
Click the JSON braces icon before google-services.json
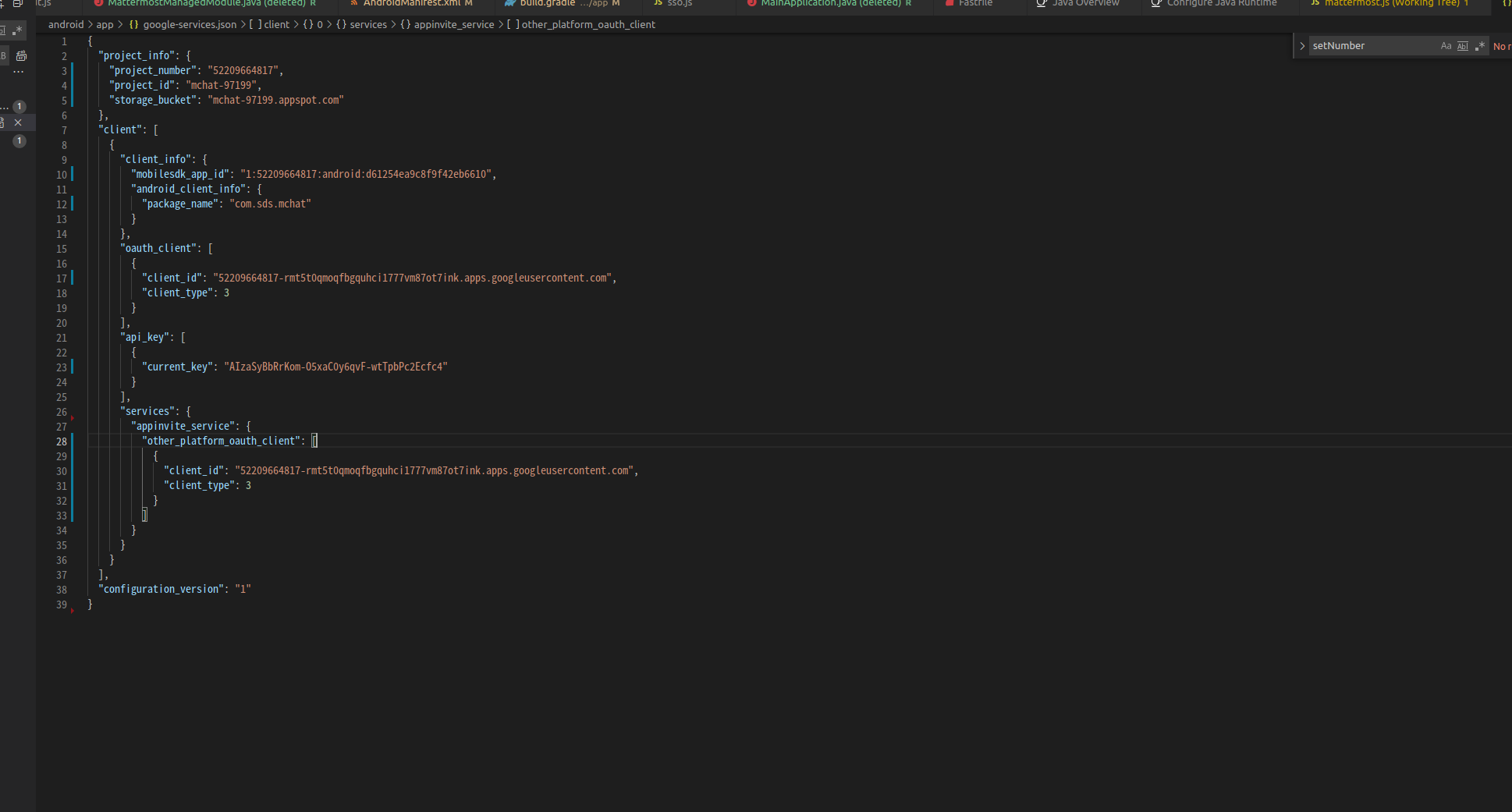[x=134, y=24]
